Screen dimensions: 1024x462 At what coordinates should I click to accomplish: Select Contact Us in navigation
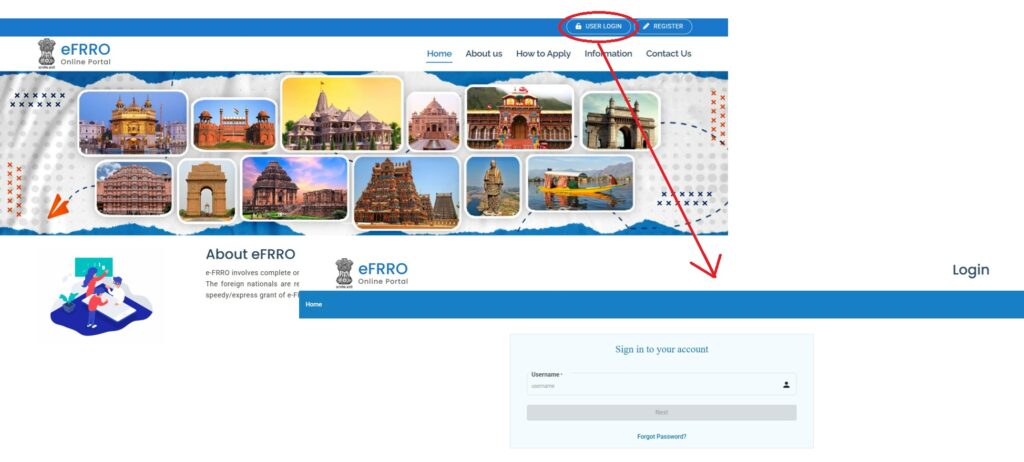pyautogui.click(x=668, y=54)
